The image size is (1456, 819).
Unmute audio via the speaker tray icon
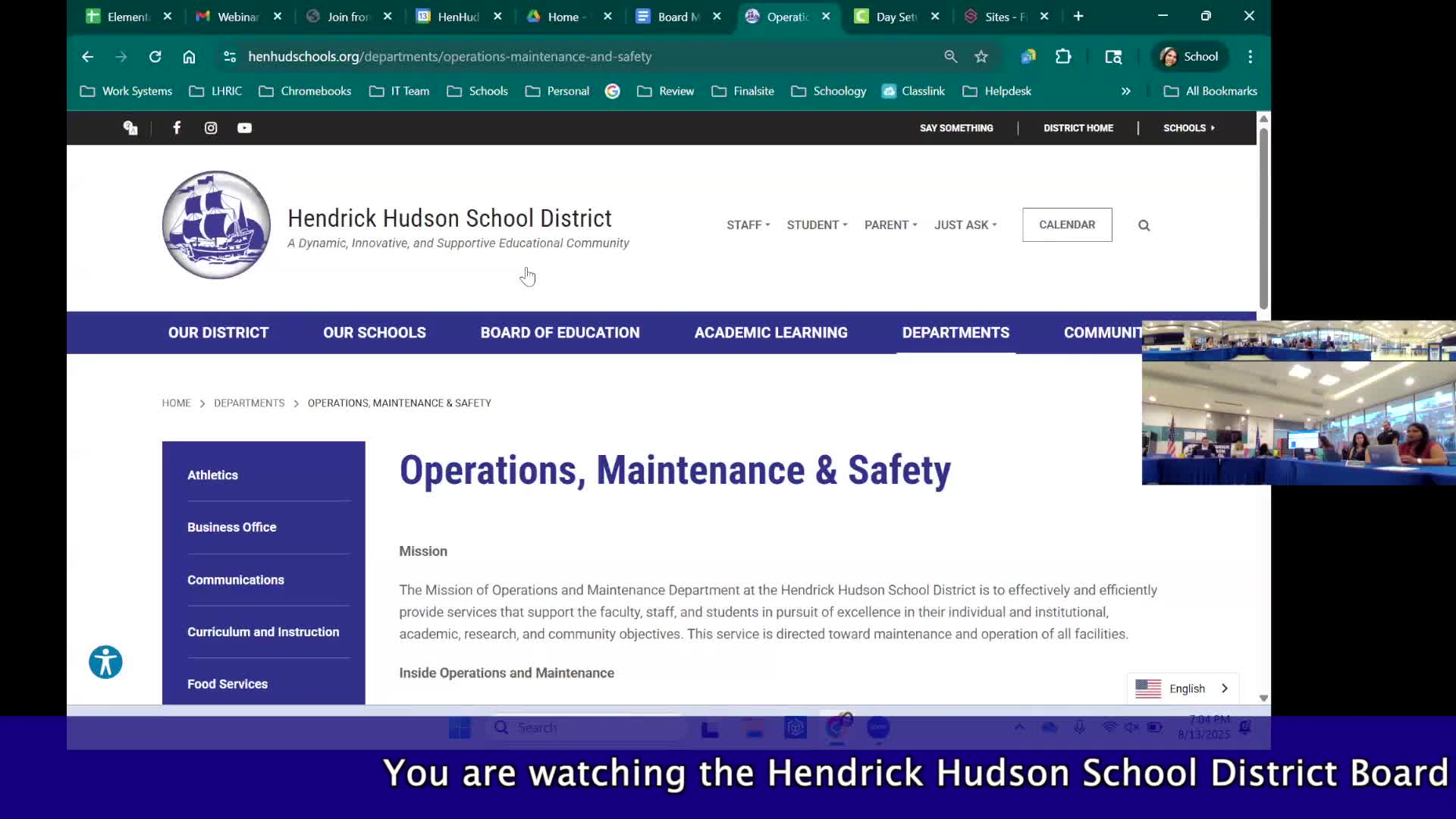[1131, 726]
